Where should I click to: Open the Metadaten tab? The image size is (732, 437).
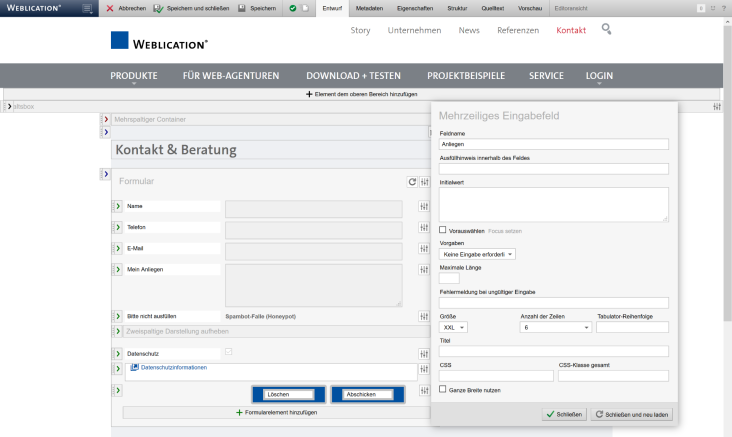369,8
